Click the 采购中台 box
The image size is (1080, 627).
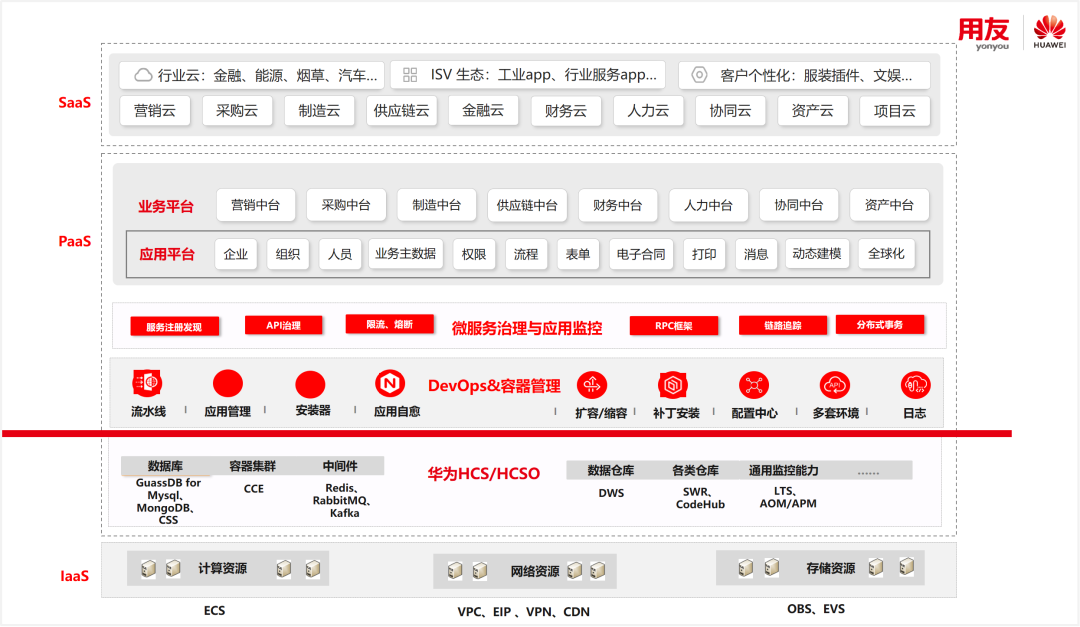click(346, 205)
